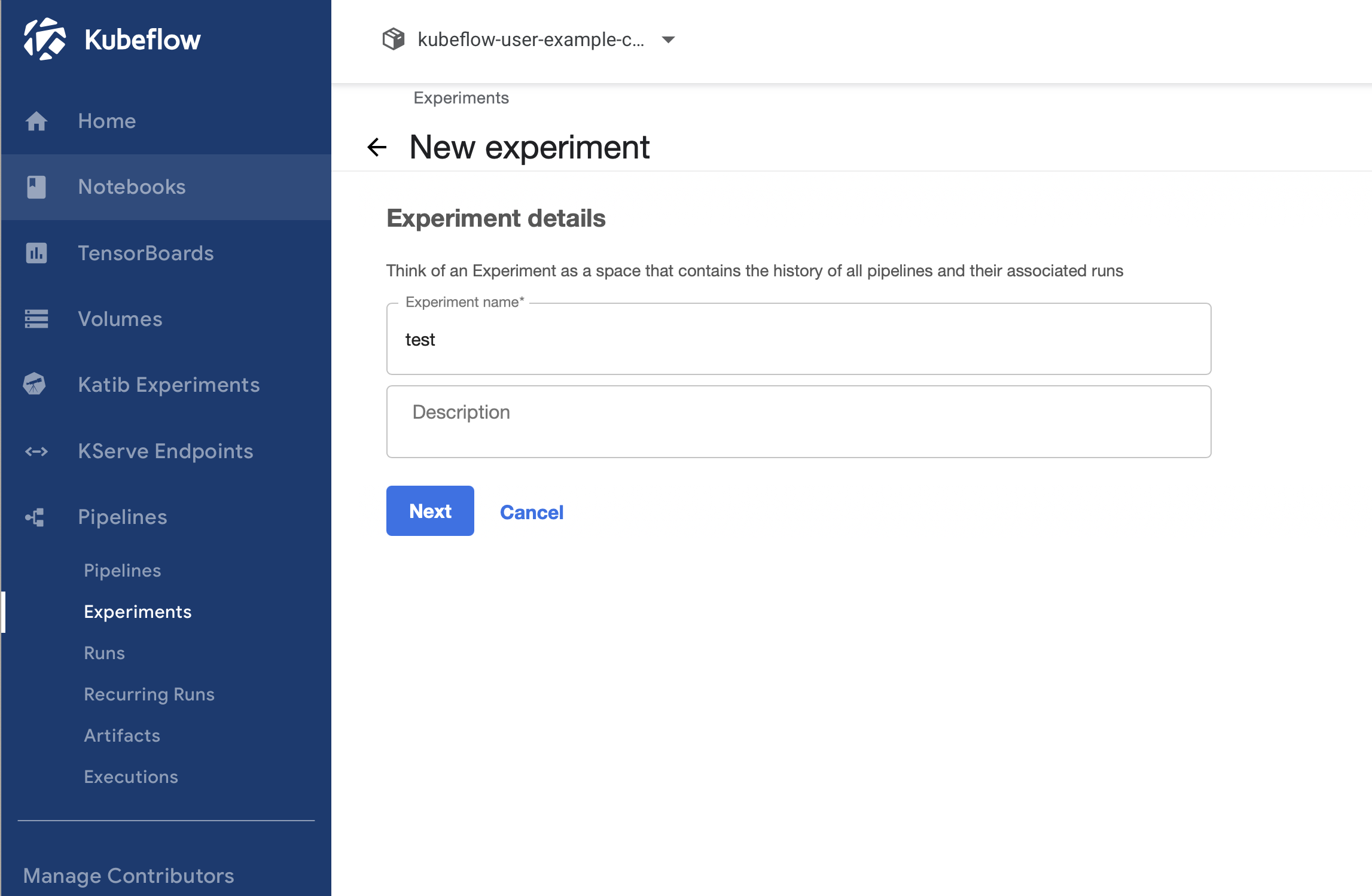Open the Runs submenu item

click(105, 653)
